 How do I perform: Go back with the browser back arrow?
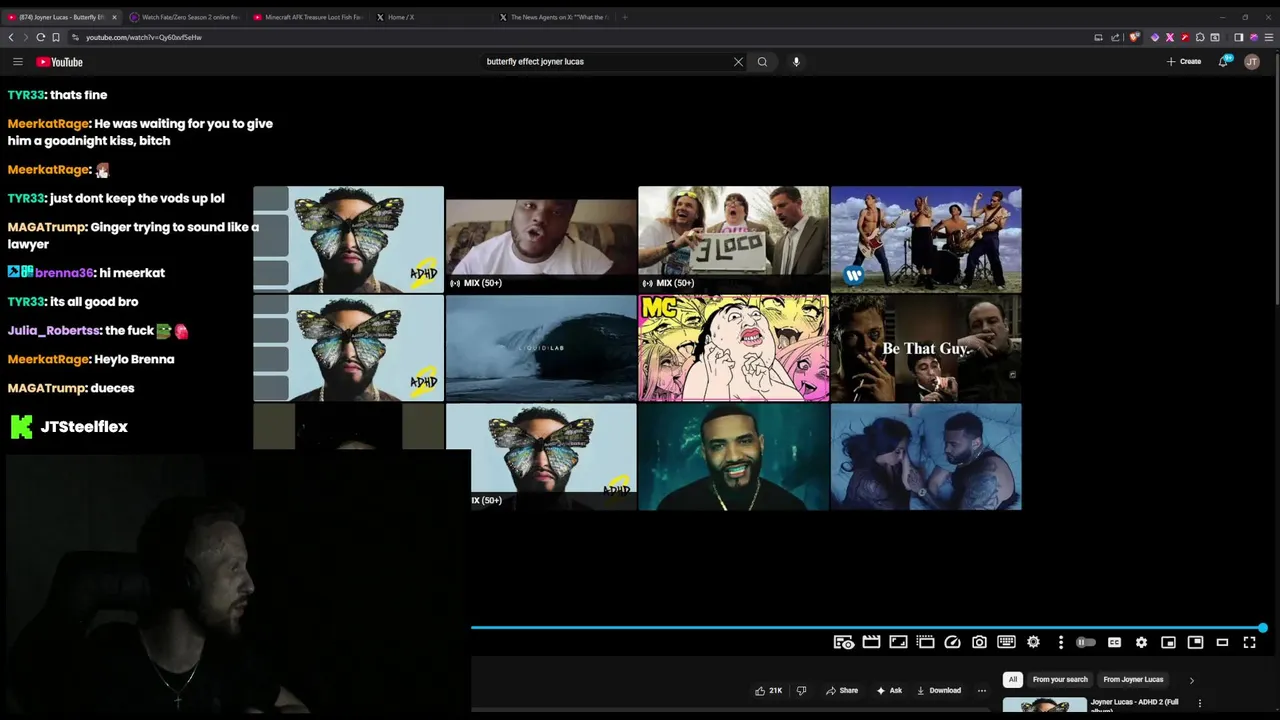click(x=11, y=37)
